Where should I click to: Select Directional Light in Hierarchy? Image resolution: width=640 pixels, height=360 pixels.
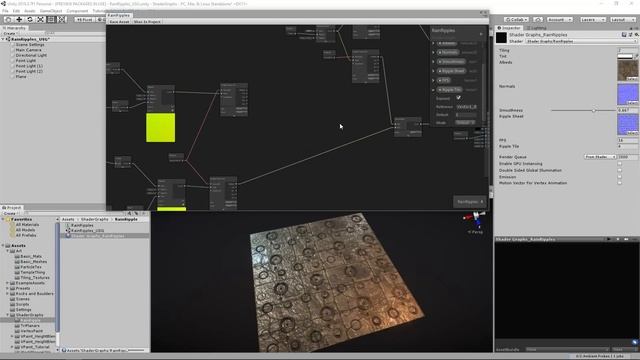[31, 55]
